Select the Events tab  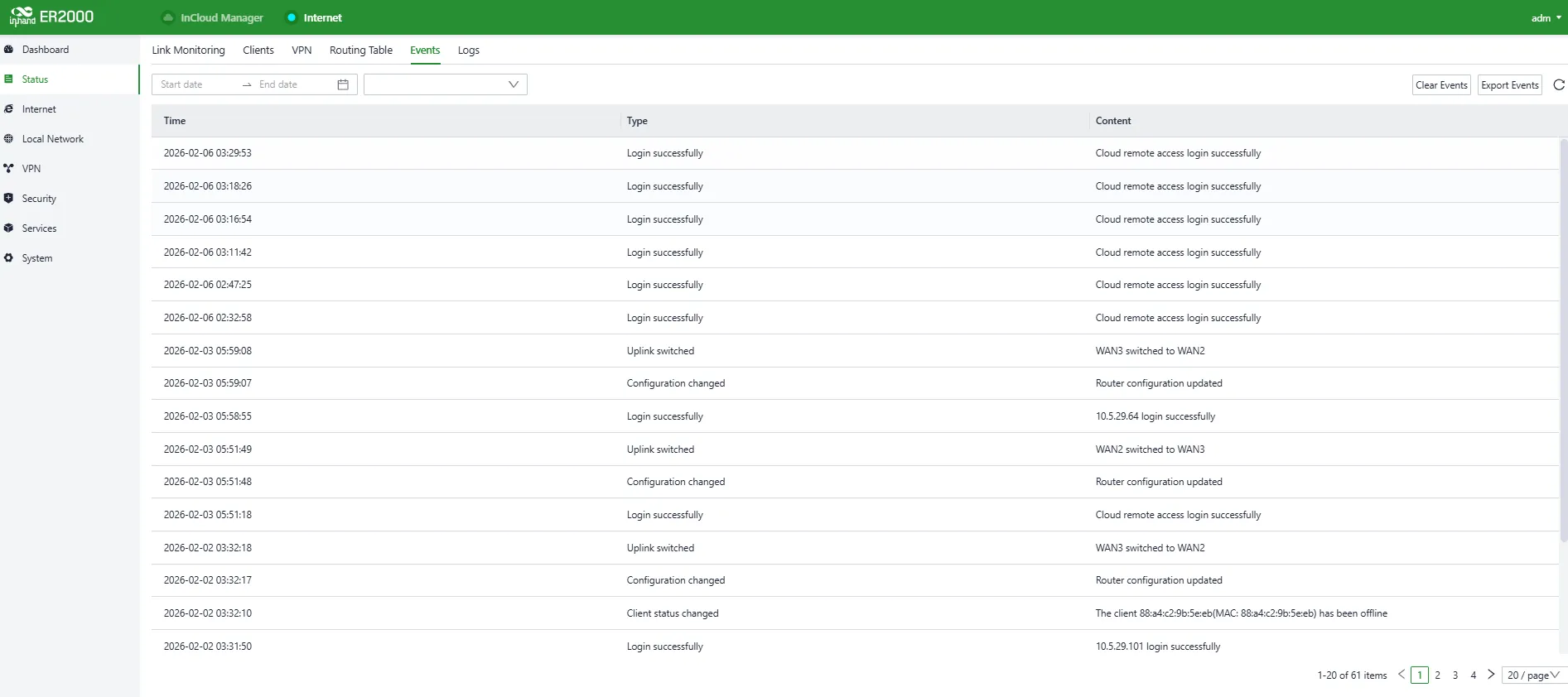[x=425, y=50]
